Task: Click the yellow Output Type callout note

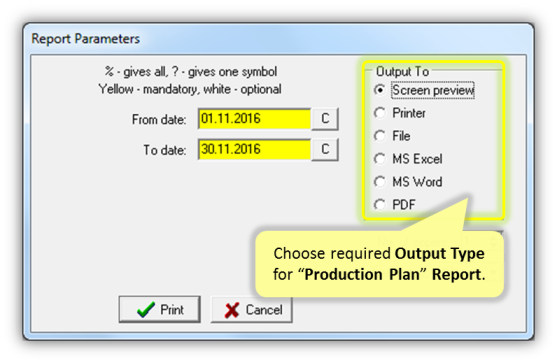Action: point(379,264)
